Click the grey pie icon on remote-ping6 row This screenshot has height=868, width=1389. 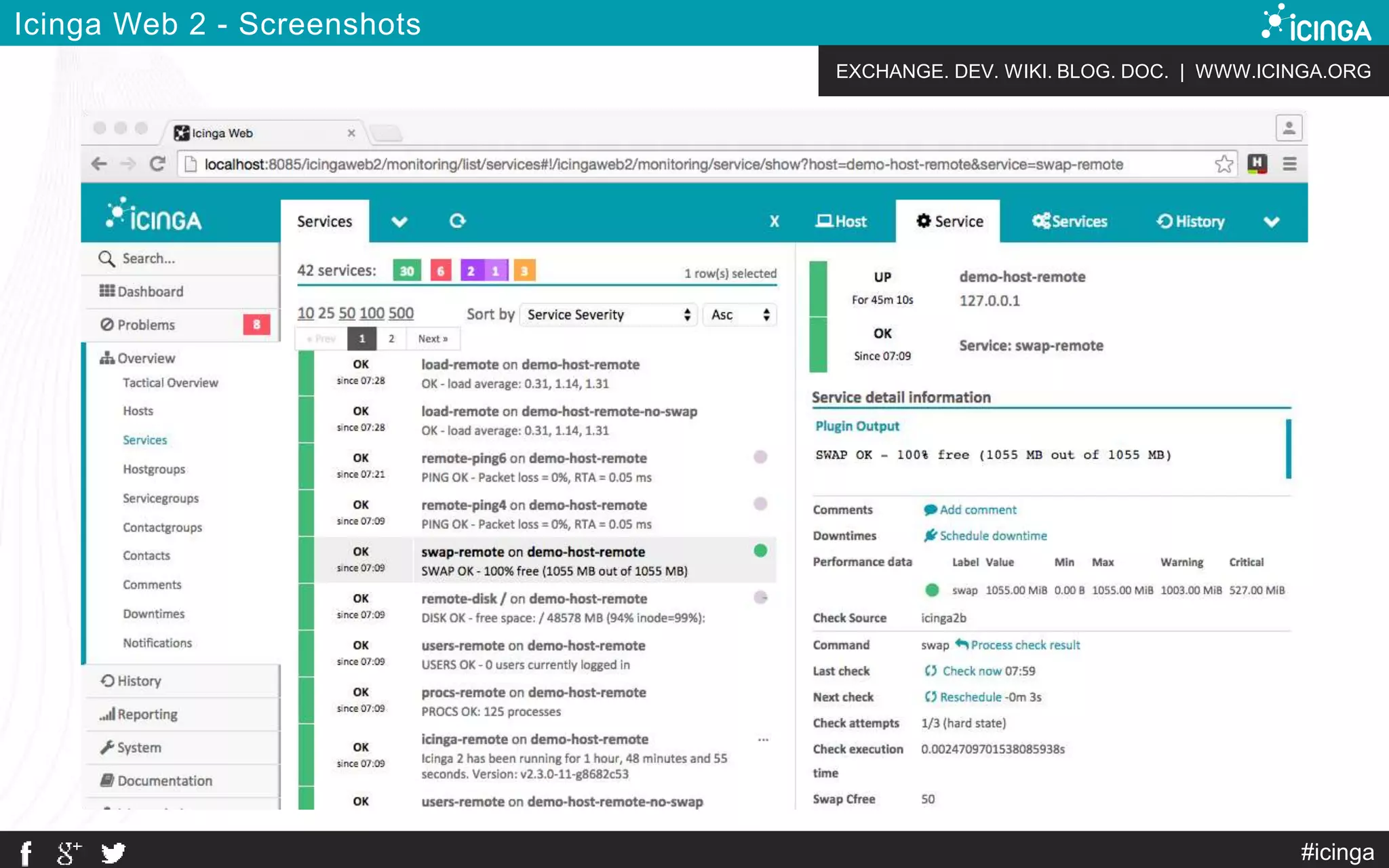coord(760,457)
